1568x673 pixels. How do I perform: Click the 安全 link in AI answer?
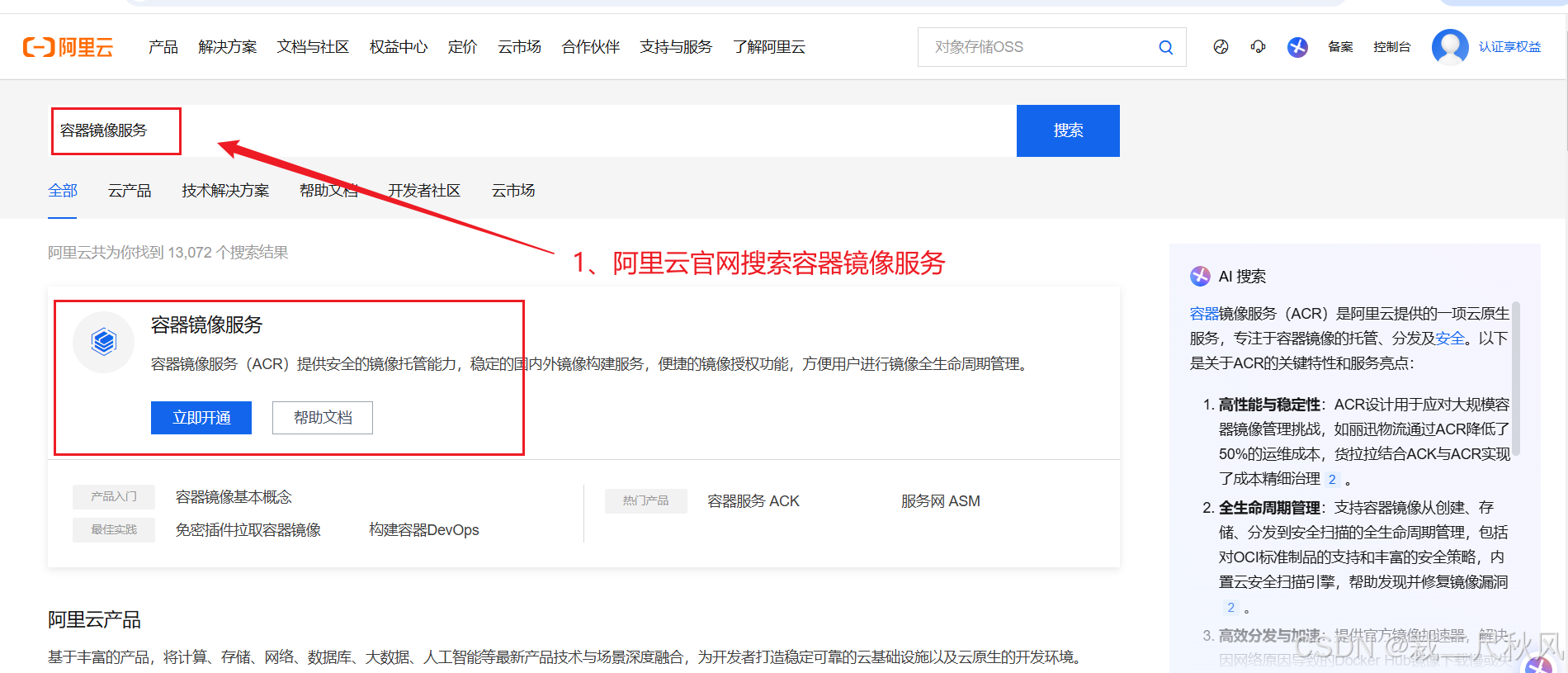pos(1450,339)
